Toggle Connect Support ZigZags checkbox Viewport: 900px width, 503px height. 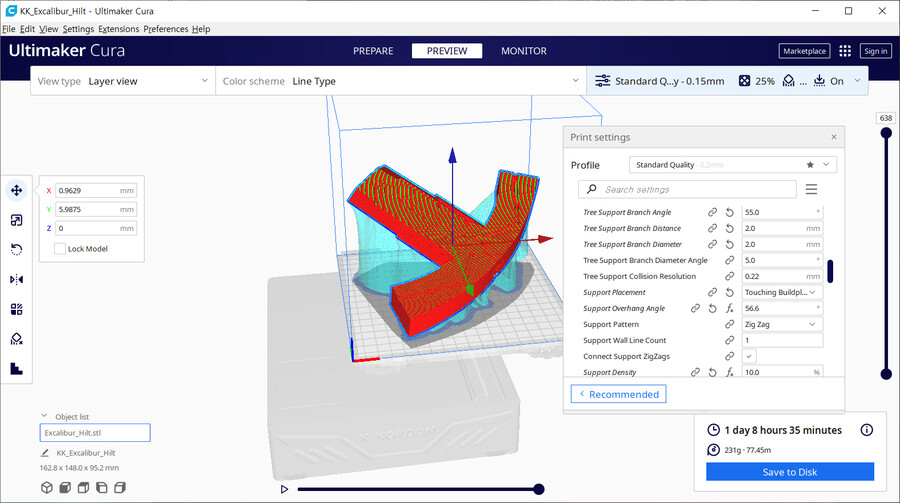click(749, 356)
